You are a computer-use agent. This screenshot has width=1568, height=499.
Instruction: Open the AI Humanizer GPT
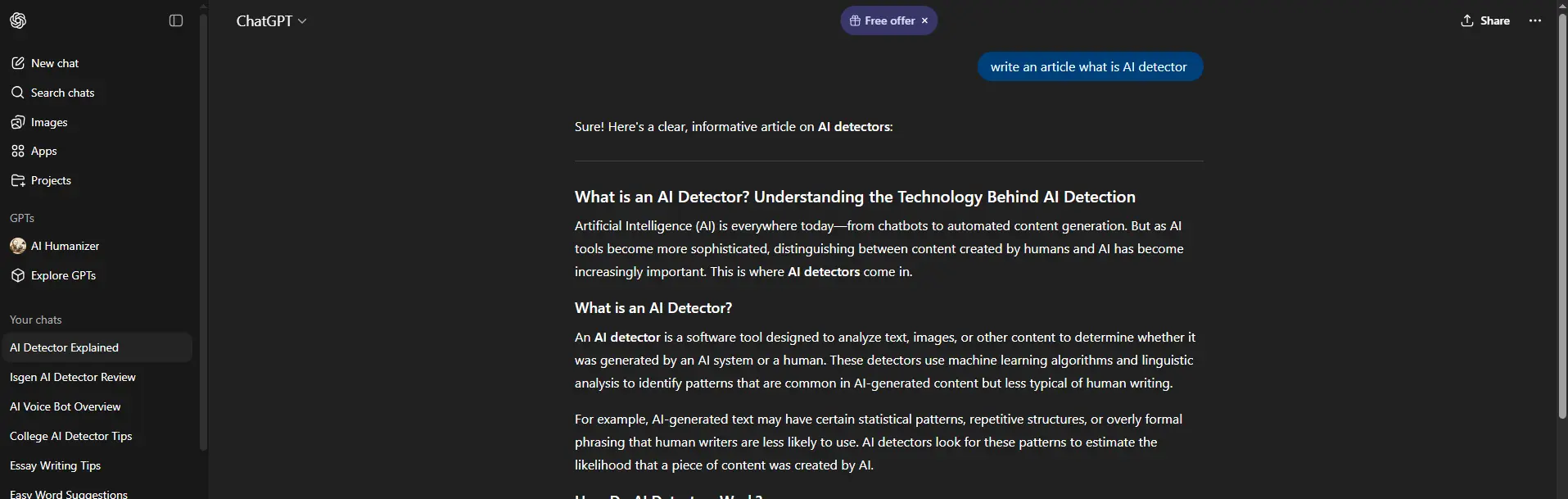click(65, 246)
